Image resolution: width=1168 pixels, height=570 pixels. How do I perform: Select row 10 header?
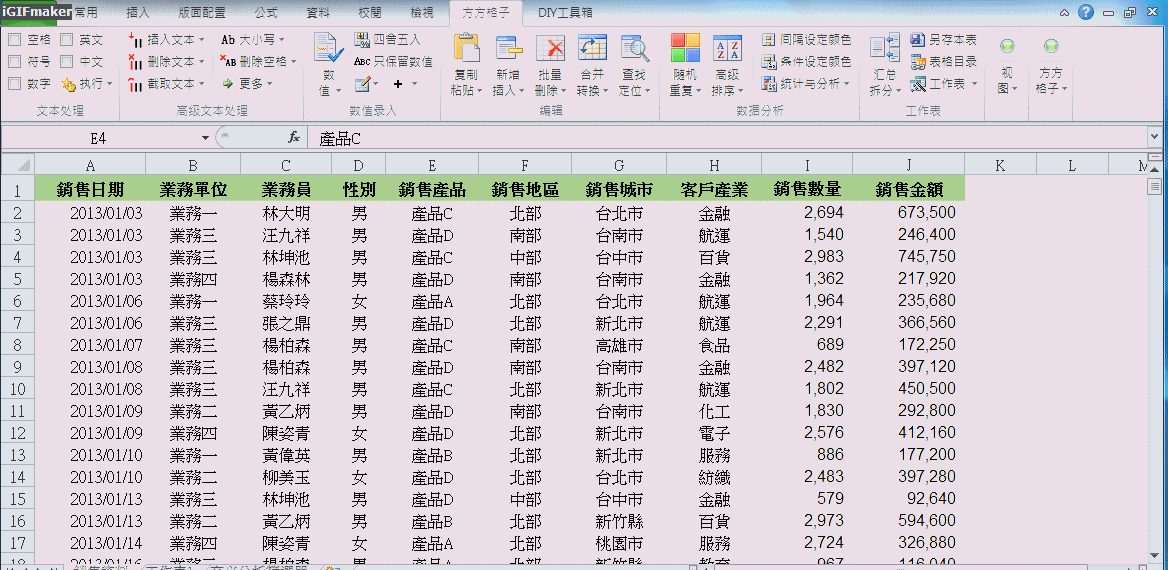coord(18,390)
